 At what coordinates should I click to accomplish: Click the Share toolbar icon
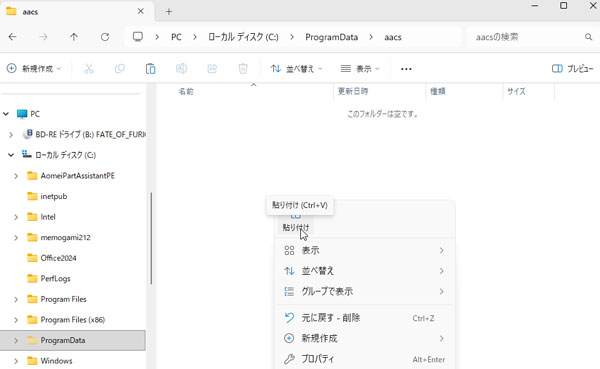pyautogui.click(x=212, y=69)
